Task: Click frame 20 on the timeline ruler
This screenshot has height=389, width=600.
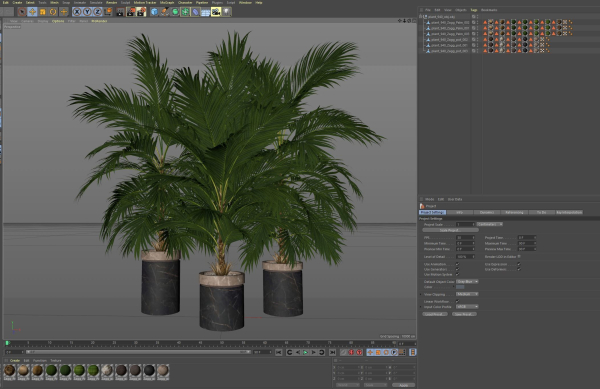Action: 92,343
